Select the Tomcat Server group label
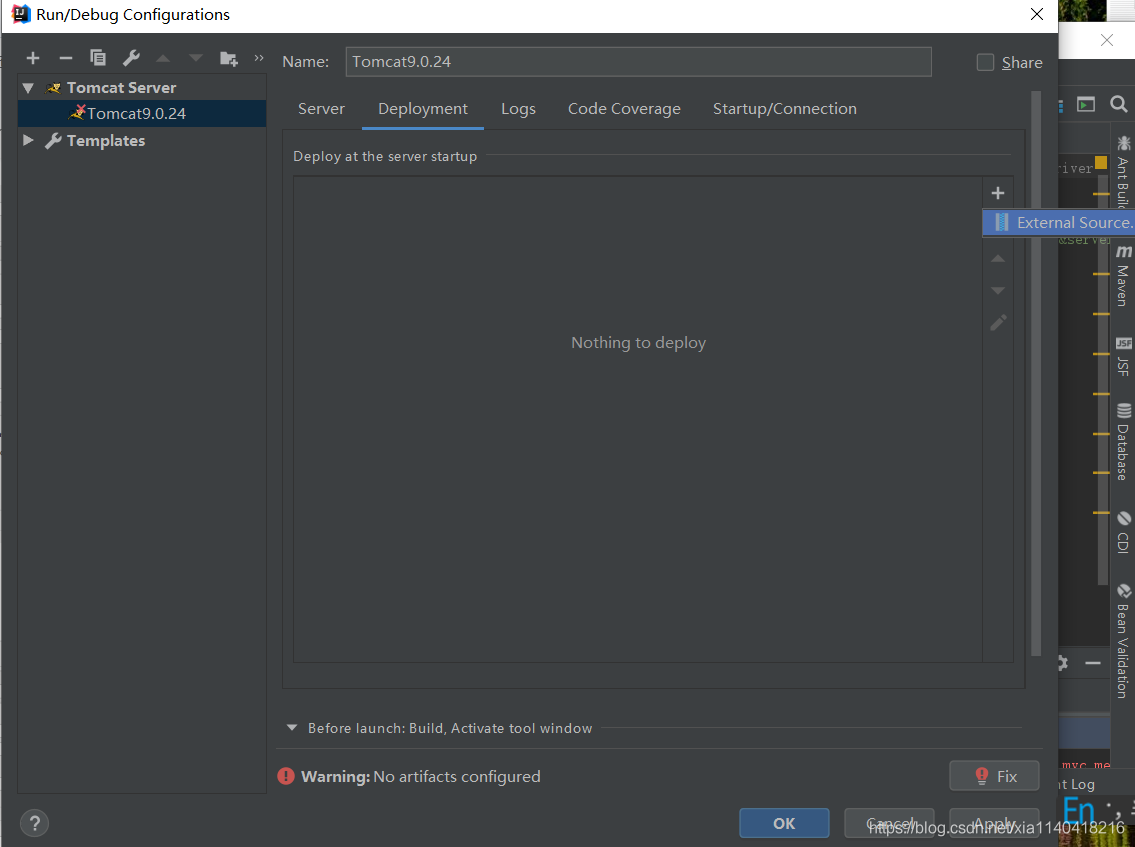Image resolution: width=1135 pixels, height=847 pixels. click(x=122, y=88)
